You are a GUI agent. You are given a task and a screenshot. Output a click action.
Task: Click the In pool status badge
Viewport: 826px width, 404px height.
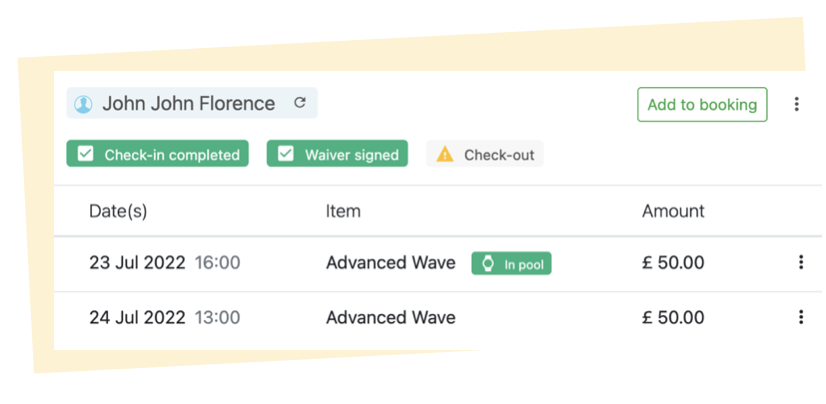click(x=511, y=263)
